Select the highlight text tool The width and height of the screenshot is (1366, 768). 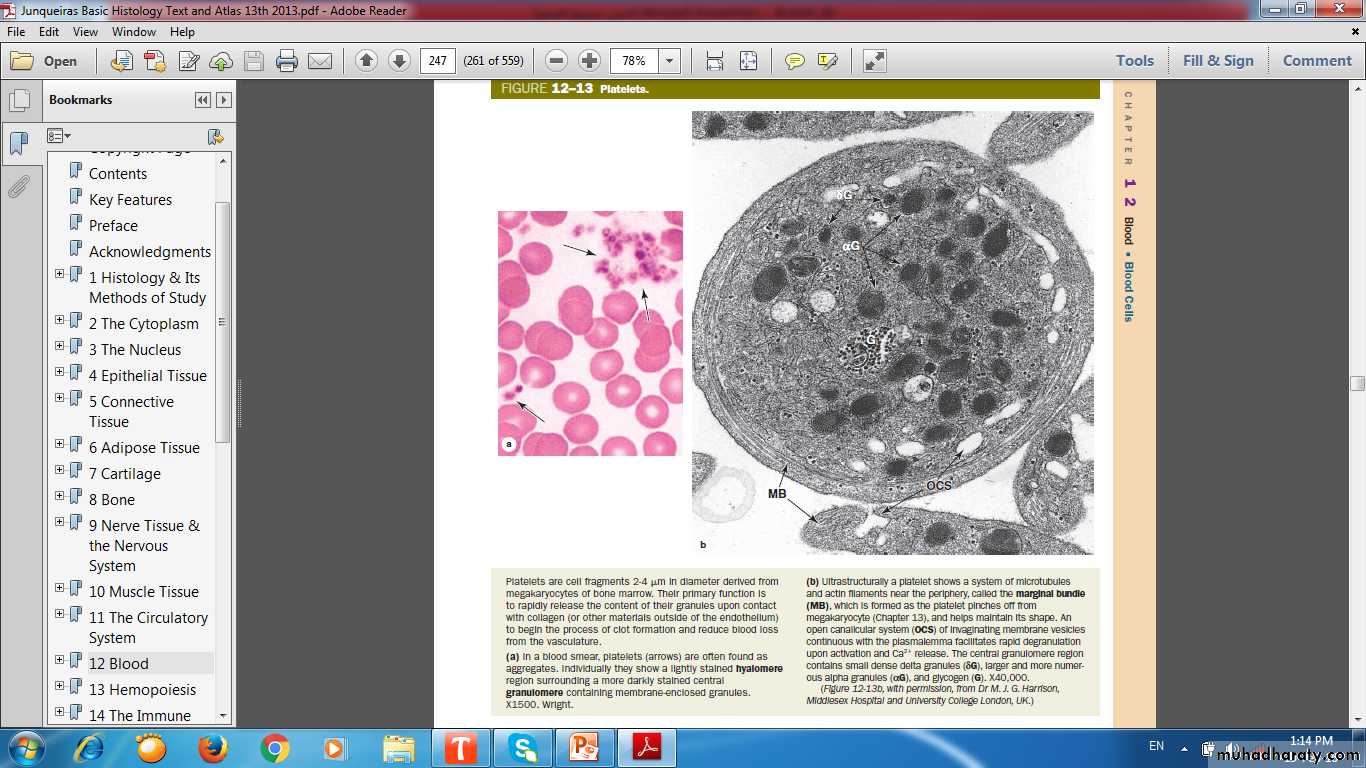pos(827,61)
